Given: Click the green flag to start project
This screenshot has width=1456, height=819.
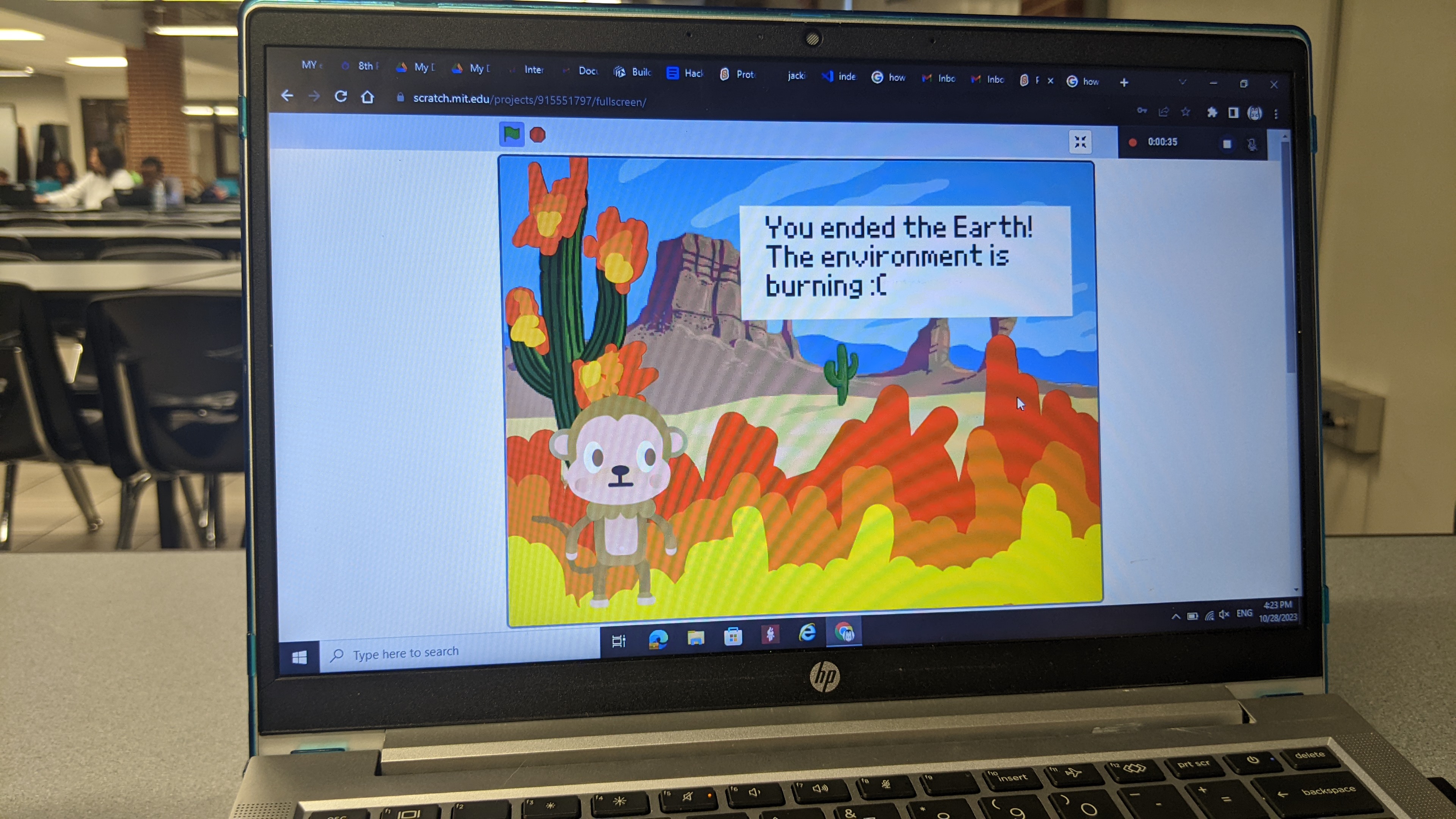Looking at the screenshot, I should (x=511, y=134).
